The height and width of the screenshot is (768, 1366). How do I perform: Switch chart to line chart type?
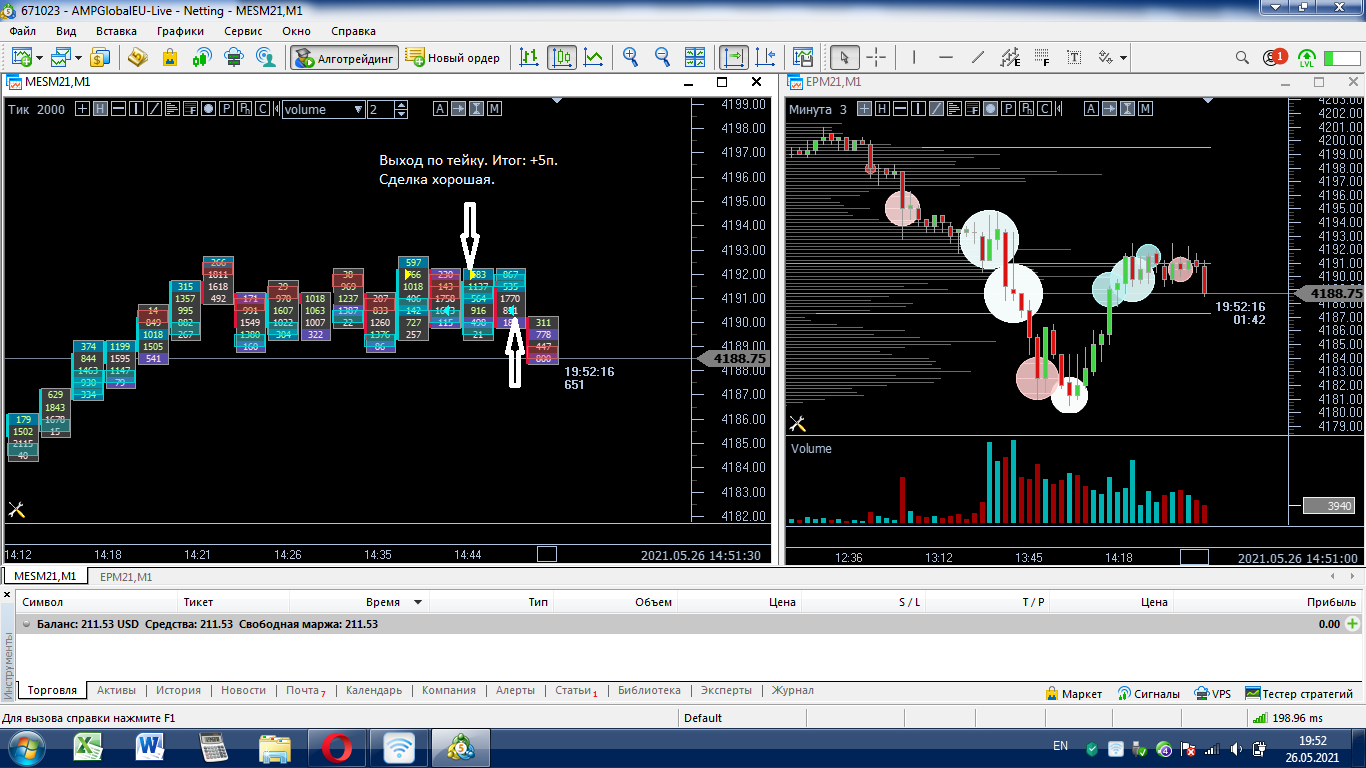click(x=594, y=57)
